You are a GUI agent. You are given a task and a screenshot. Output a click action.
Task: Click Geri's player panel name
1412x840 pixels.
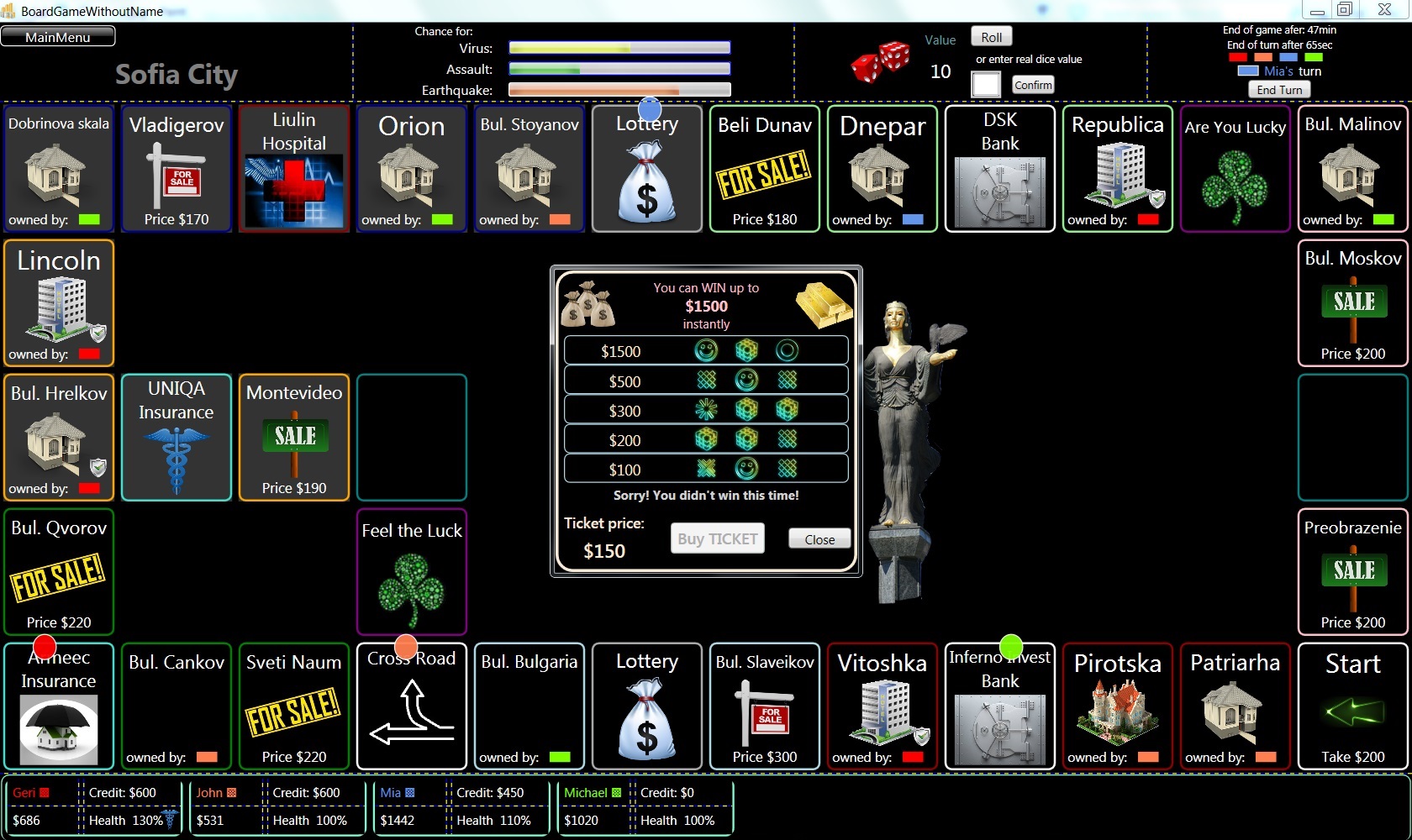(x=24, y=792)
